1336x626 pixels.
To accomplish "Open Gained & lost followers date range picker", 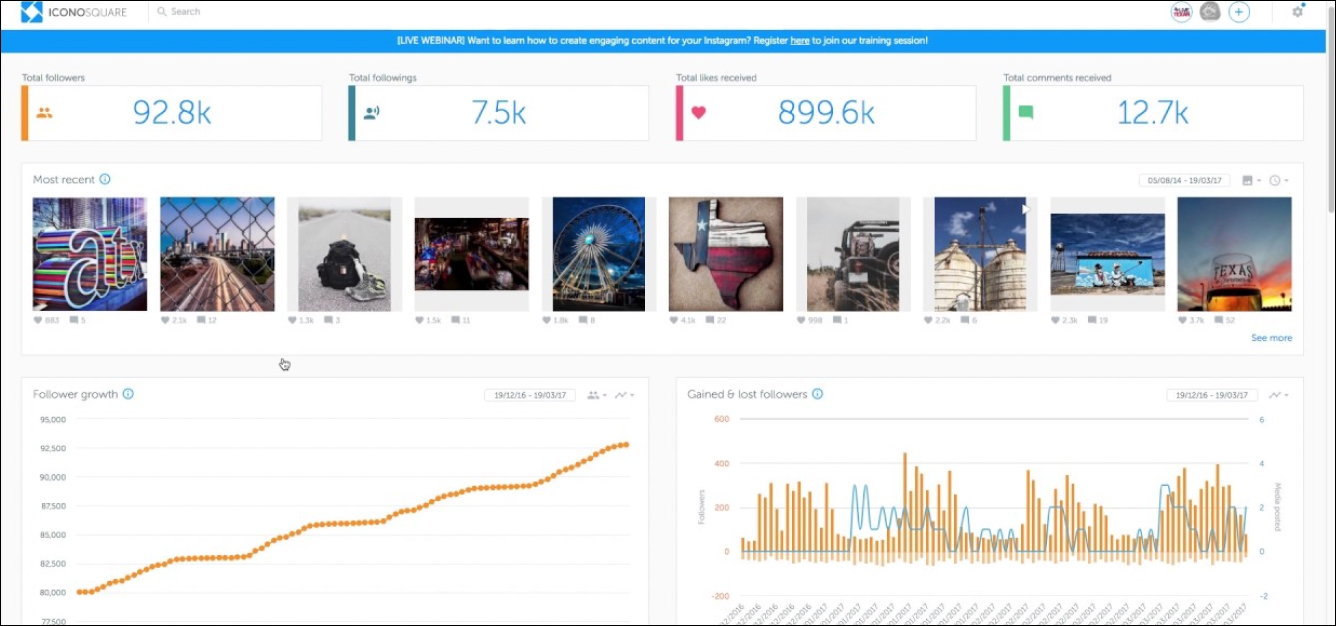I will [1212, 395].
